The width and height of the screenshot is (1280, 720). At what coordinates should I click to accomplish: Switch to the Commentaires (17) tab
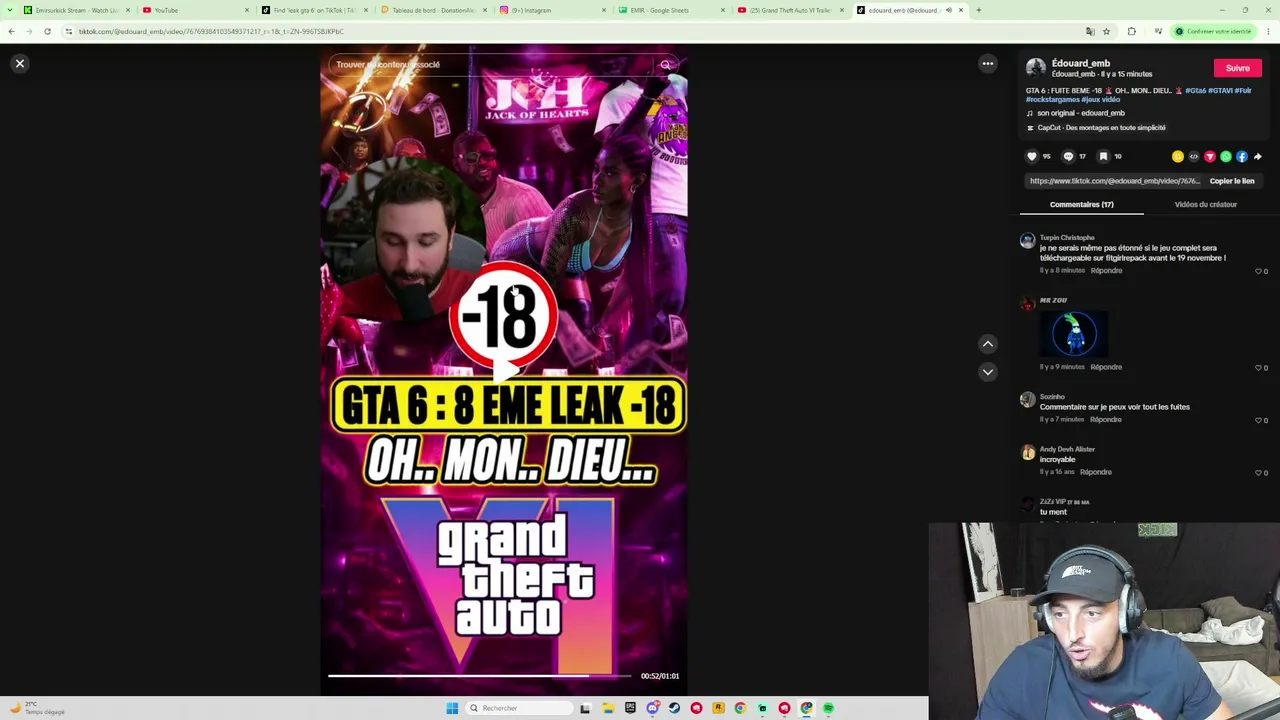coord(1082,205)
